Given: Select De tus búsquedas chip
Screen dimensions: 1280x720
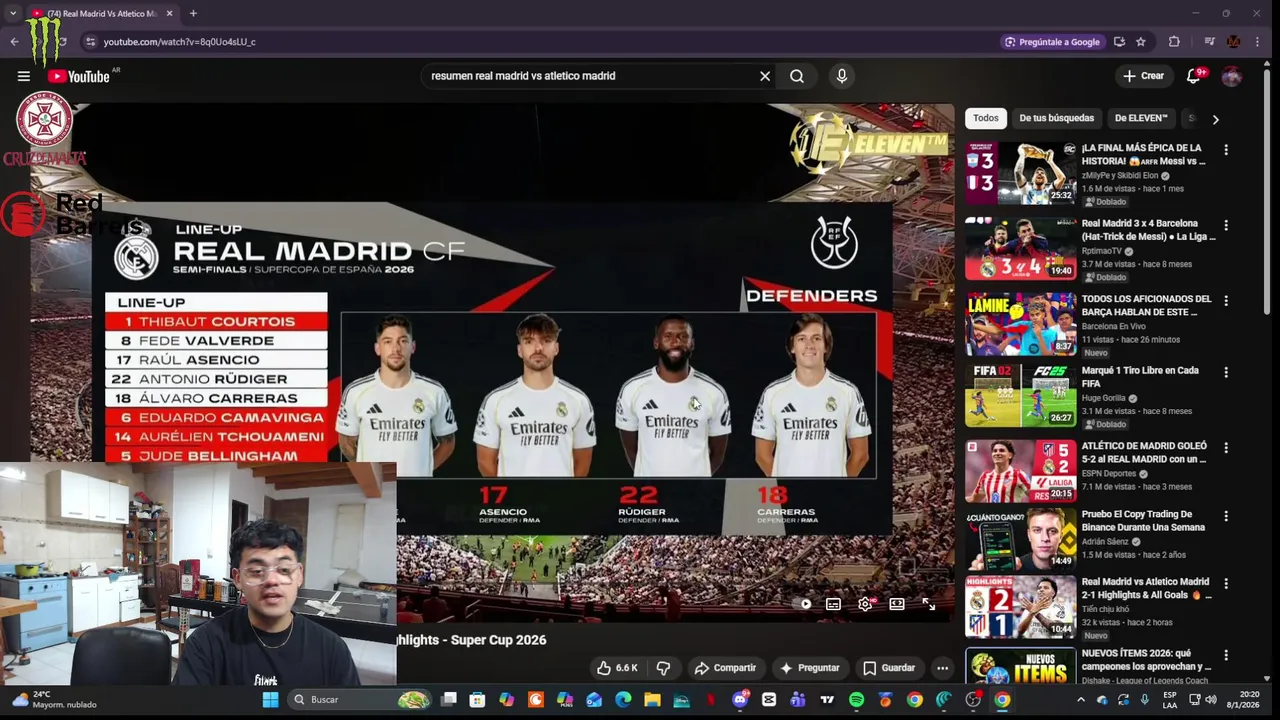Looking at the screenshot, I should tap(1056, 118).
